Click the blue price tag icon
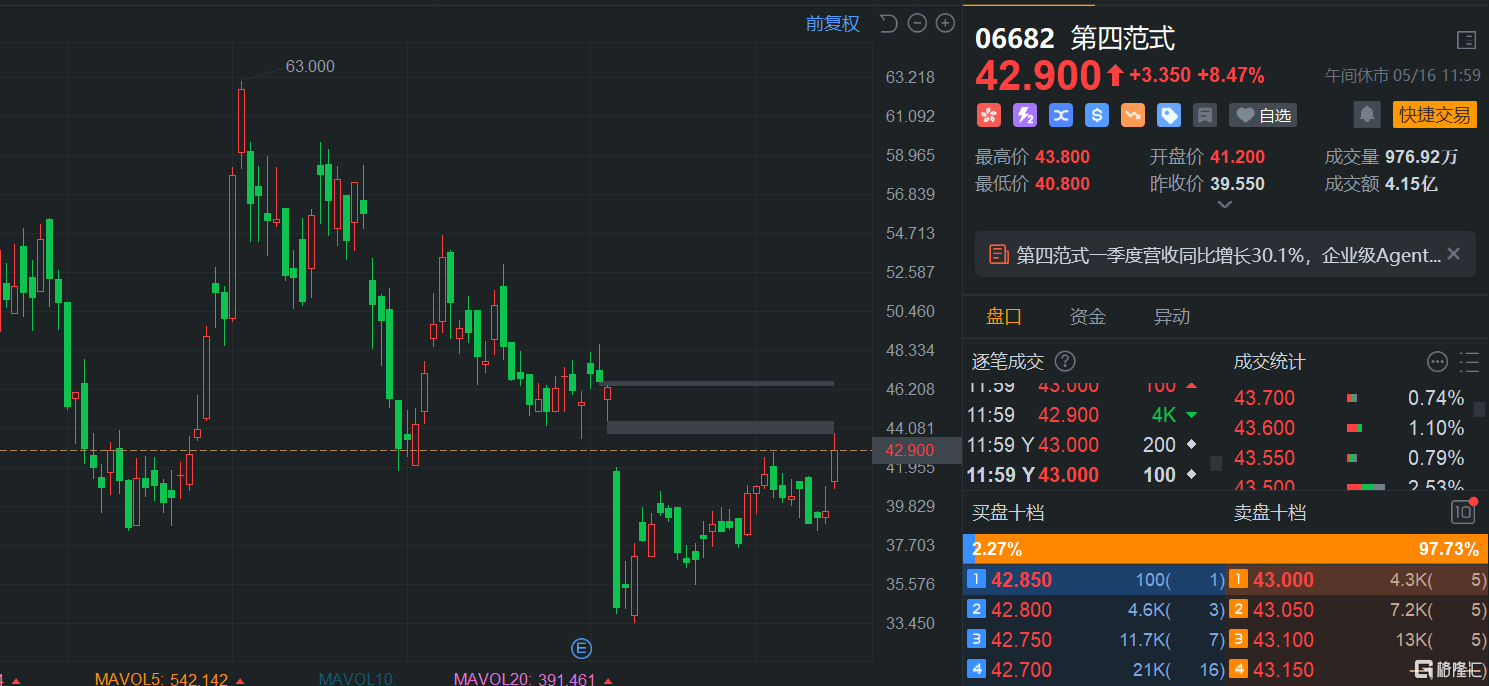This screenshot has width=1489, height=686. coord(1169,115)
